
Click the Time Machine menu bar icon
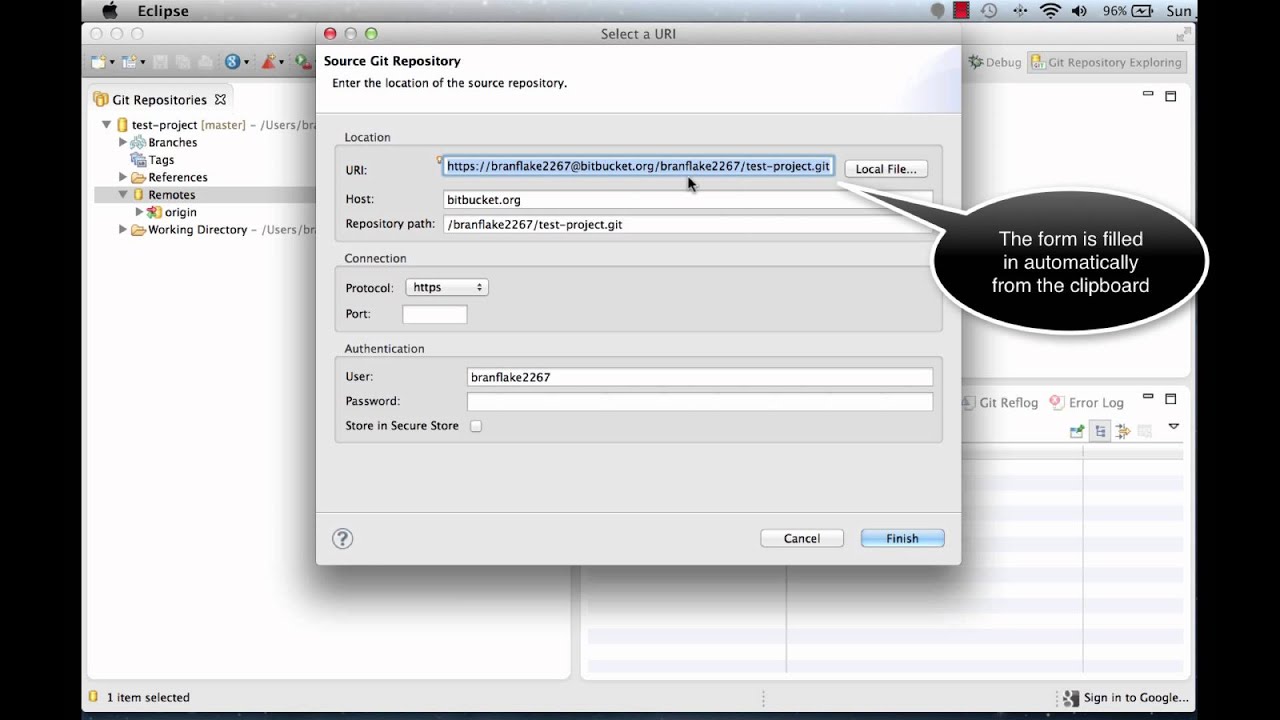click(989, 11)
